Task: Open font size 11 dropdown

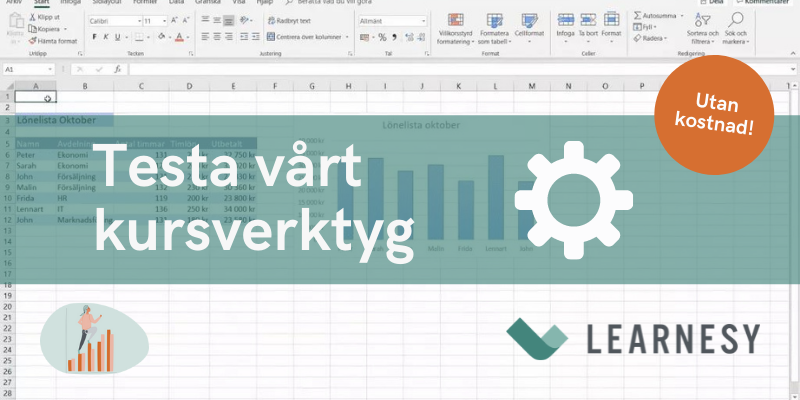Action: click(164, 21)
